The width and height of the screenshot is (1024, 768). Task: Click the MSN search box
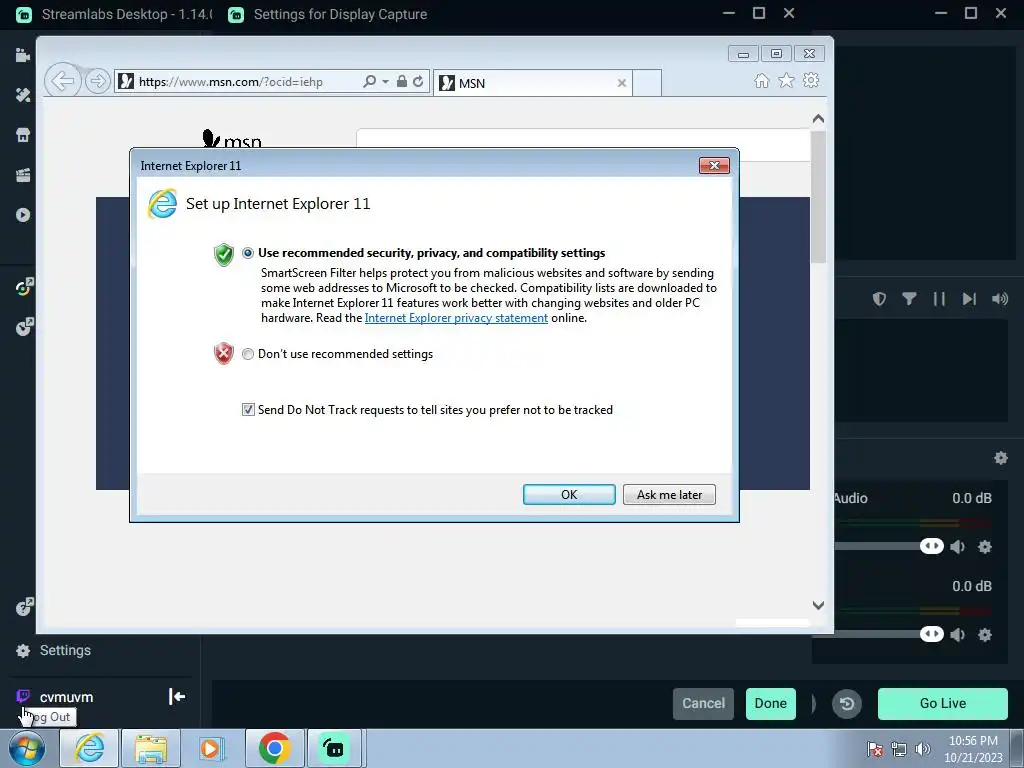(x=583, y=144)
